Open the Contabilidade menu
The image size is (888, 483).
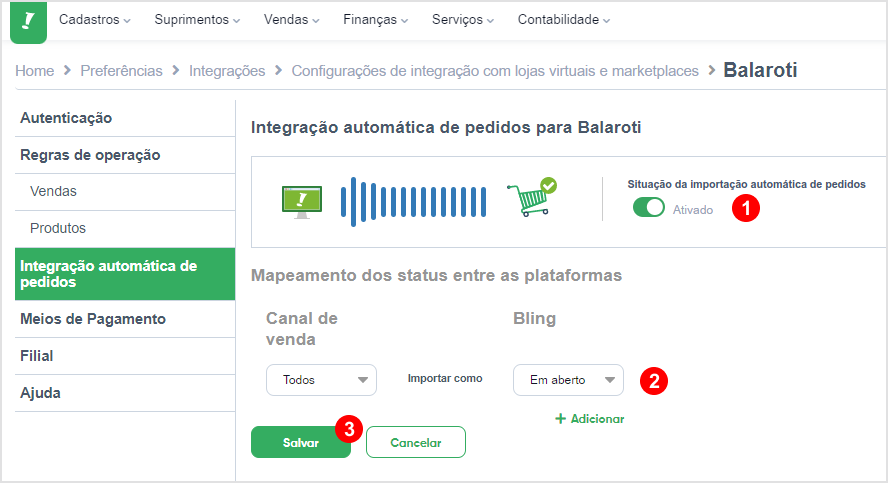point(563,19)
